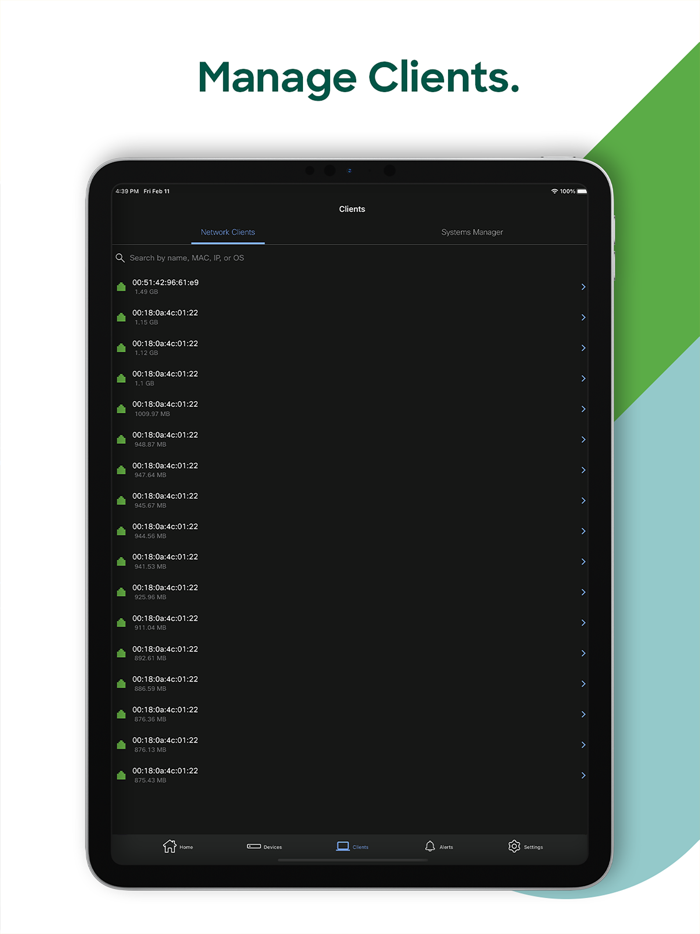Click the green status icon beside 911.04 MB
This screenshot has width=700, height=934.
[121, 622]
